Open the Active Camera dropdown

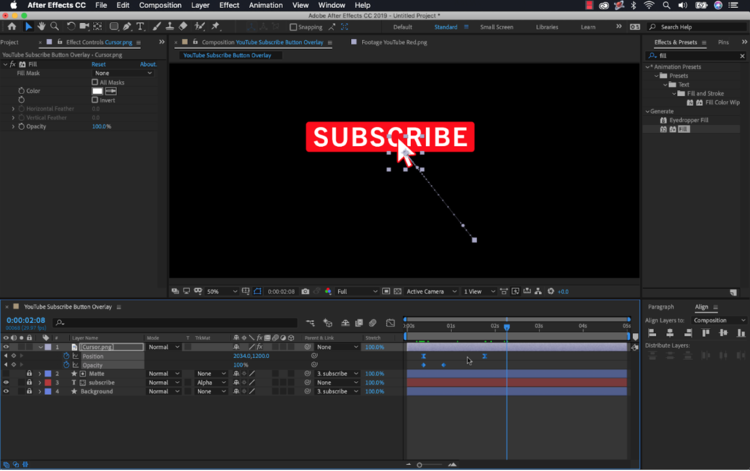point(431,291)
